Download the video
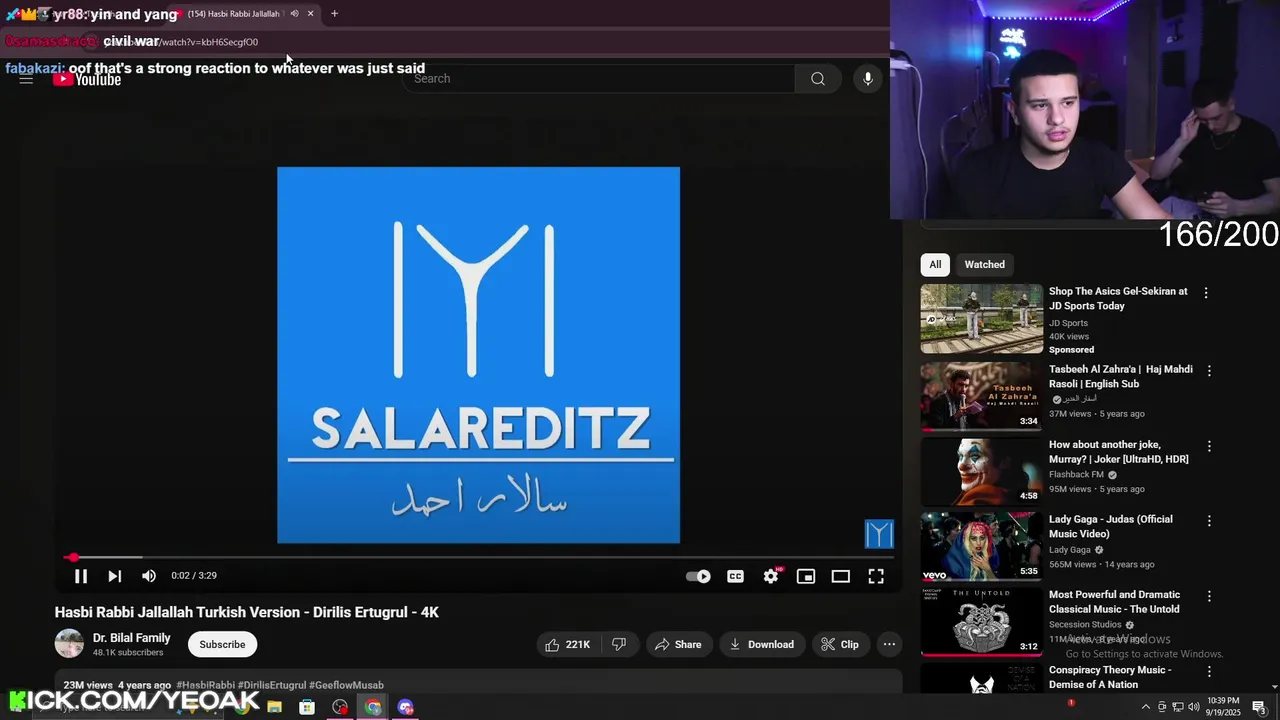Screen dimensions: 1280x720 pyautogui.click(x=762, y=645)
